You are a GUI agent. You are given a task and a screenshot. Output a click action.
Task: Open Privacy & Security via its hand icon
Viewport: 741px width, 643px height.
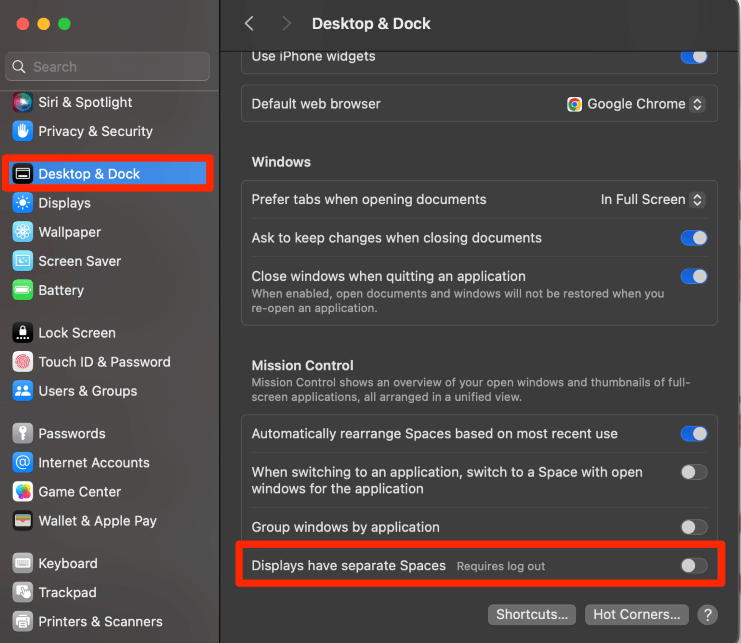[x=23, y=131]
